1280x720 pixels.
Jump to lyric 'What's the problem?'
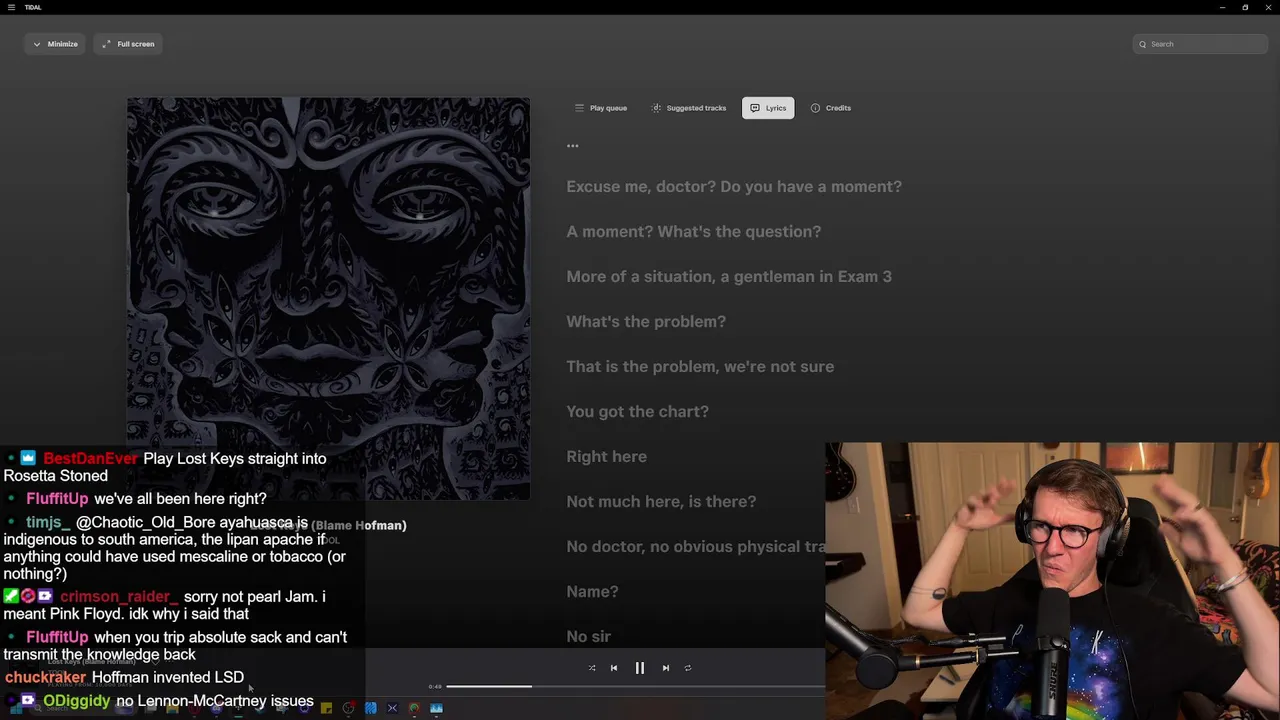click(x=646, y=322)
